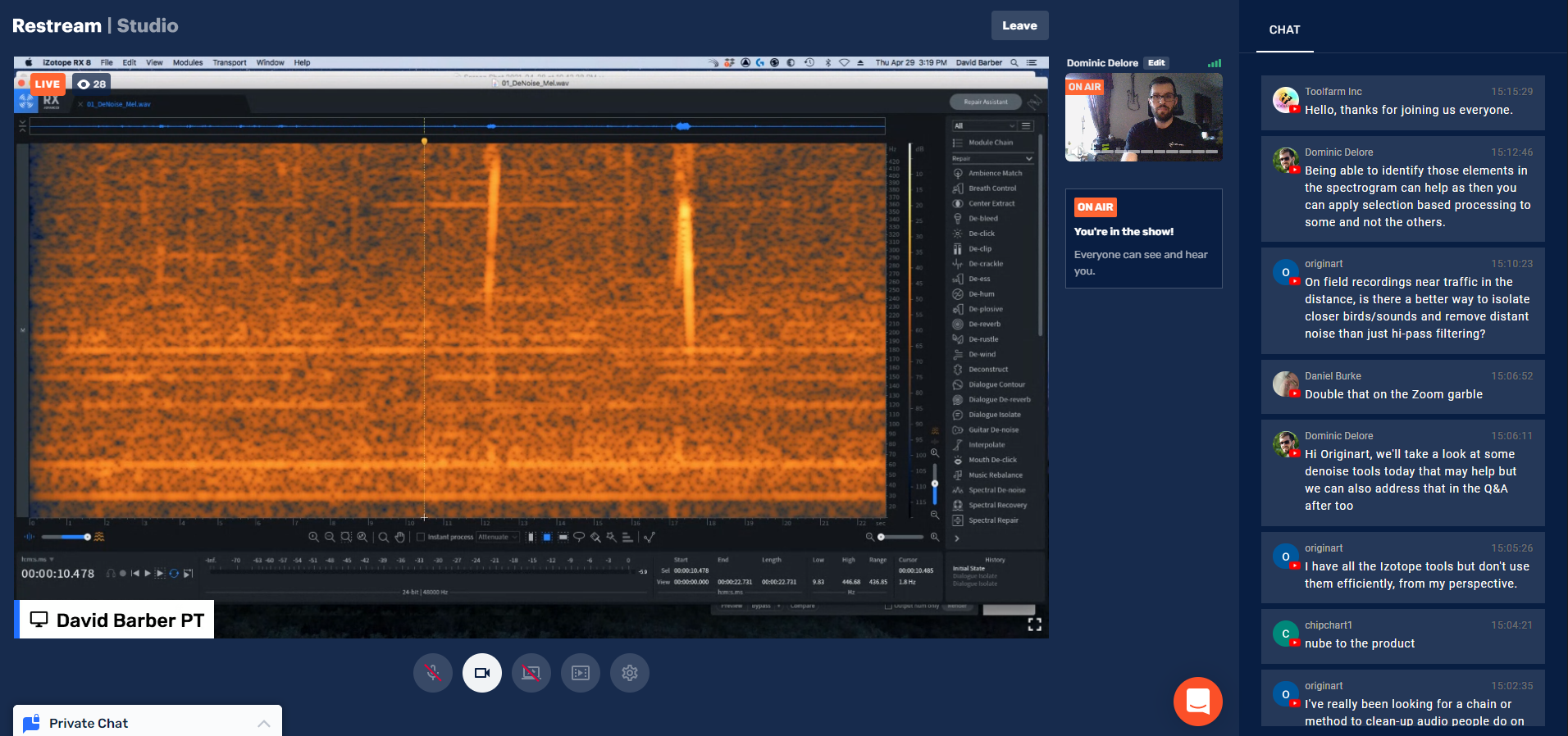Open the De-plosive module

coord(978,309)
